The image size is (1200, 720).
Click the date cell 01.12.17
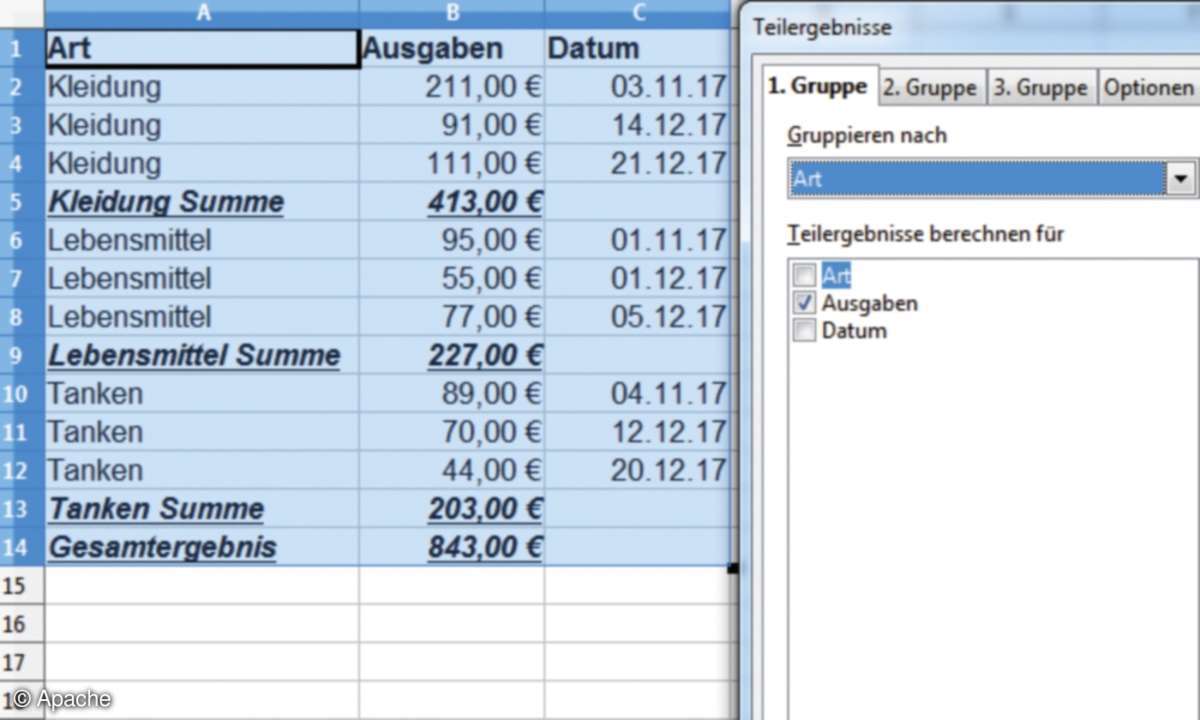pyautogui.click(x=638, y=278)
